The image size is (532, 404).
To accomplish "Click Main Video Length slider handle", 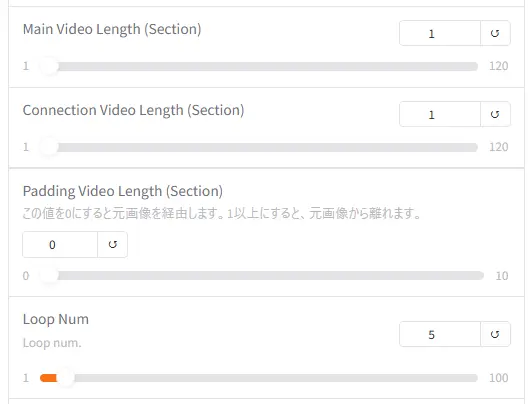I will click(49, 66).
